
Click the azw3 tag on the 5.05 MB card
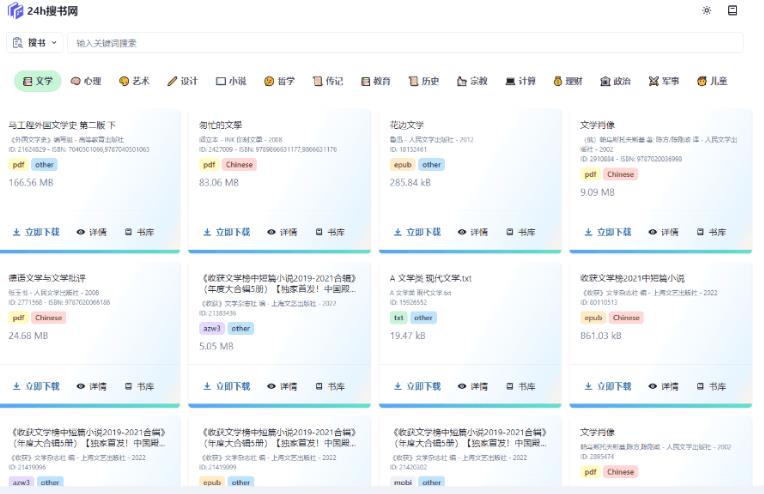pyautogui.click(x=212, y=328)
